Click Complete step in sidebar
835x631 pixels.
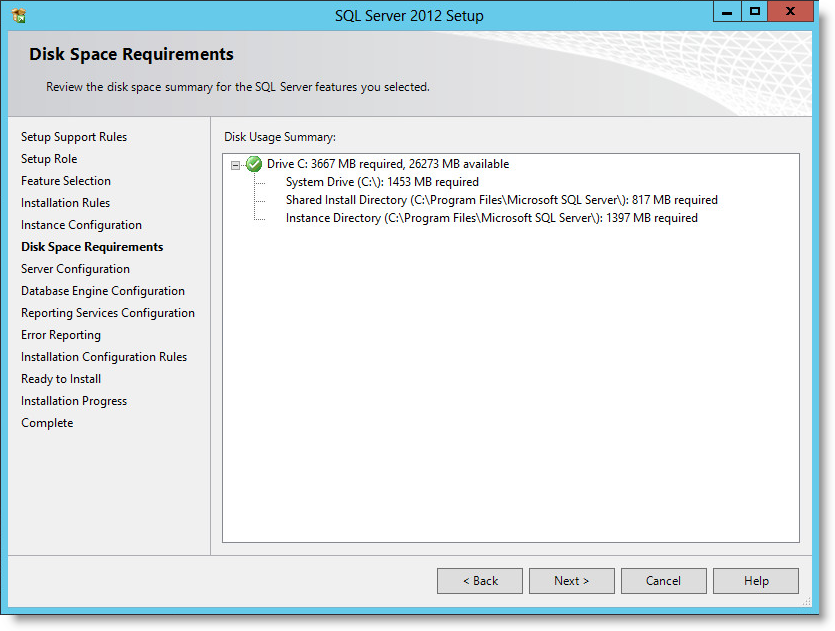[x=47, y=423]
